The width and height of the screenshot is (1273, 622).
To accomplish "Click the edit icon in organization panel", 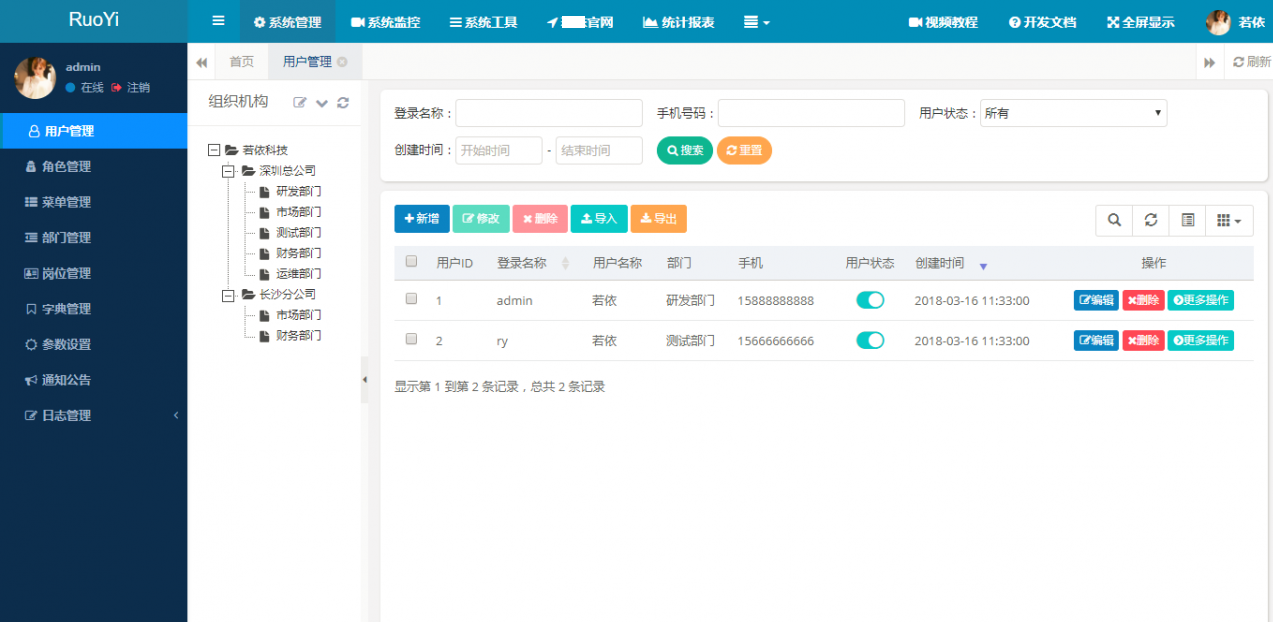I will click(300, 102).
